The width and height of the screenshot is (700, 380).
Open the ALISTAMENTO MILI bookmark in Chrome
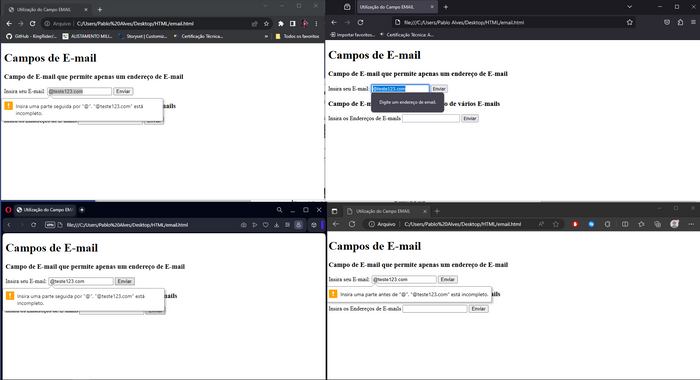(88, 36)
